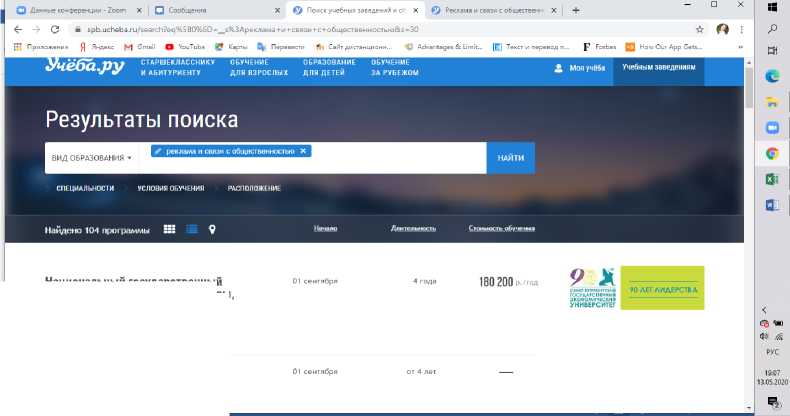Open Обучение за рубежом menu
The height and width of the screenshot is (416, 790).
pyautogui.click(x=394, y=67)
